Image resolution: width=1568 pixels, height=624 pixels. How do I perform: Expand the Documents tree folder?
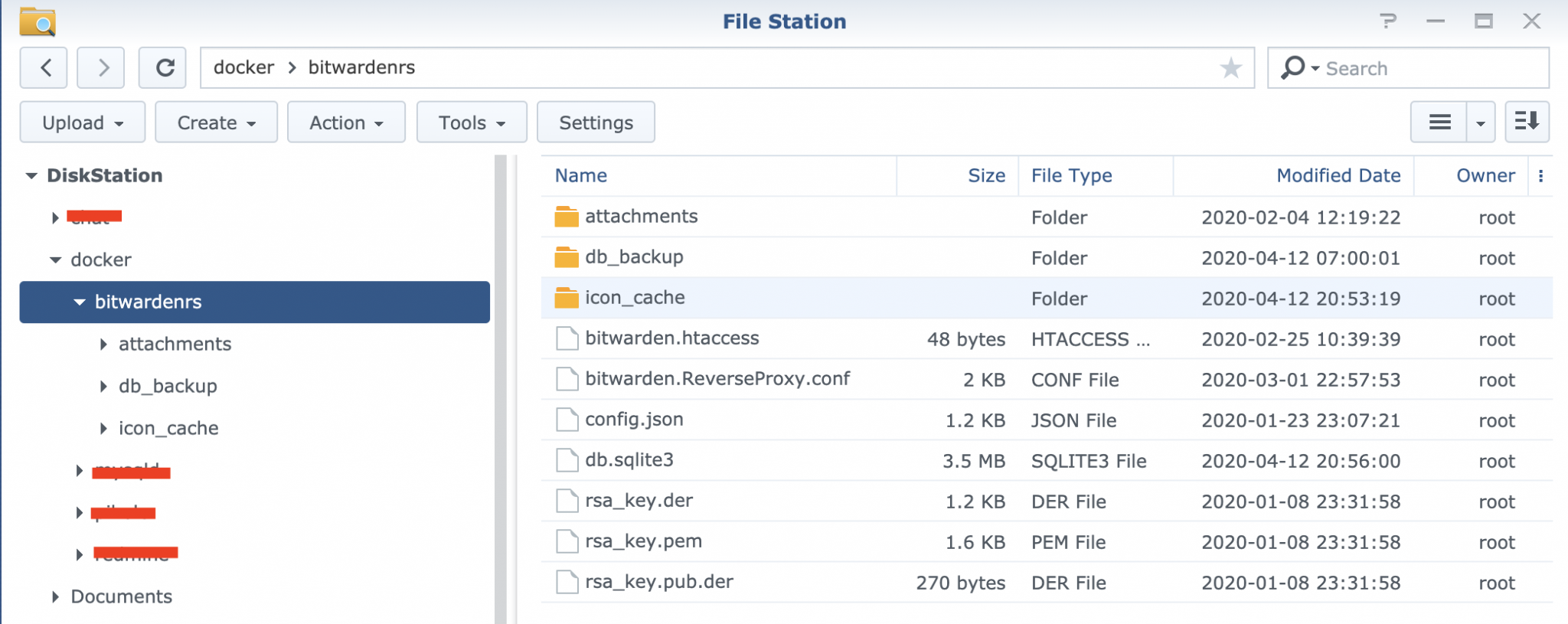pyautogui.click(x=55, y=597)
